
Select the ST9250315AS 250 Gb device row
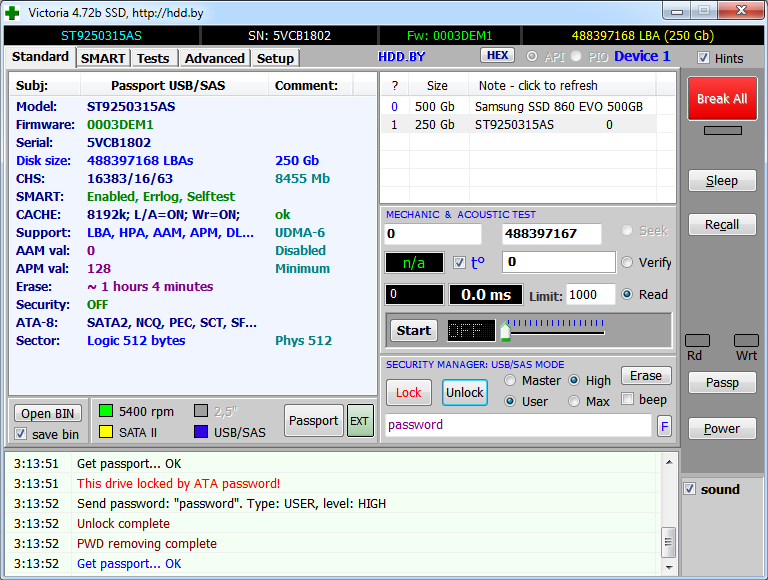point(519,124)
